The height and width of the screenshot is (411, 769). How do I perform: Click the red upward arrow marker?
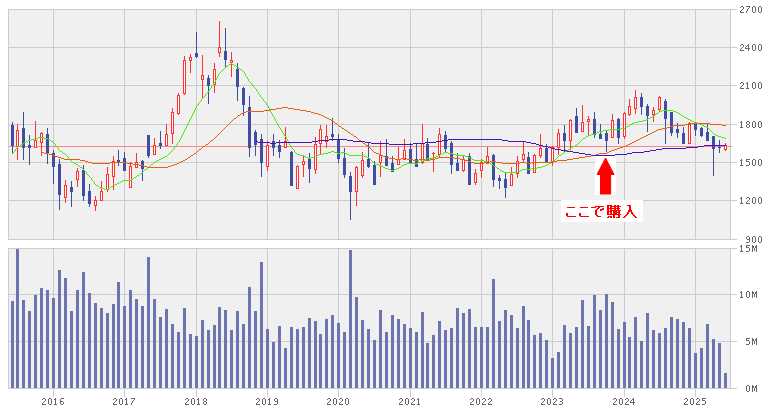605,176
